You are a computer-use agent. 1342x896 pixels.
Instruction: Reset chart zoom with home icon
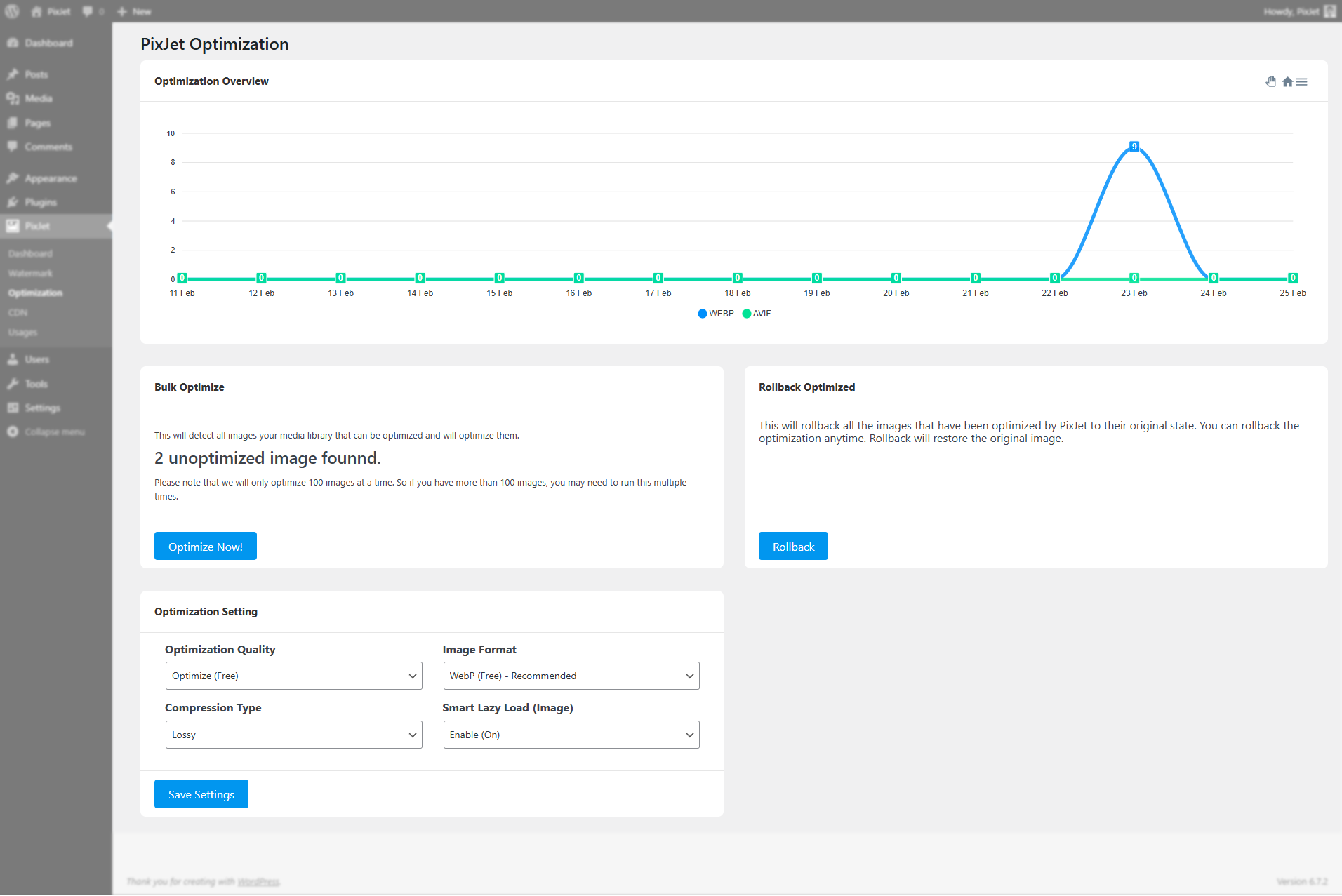(x=1287, y=82)
